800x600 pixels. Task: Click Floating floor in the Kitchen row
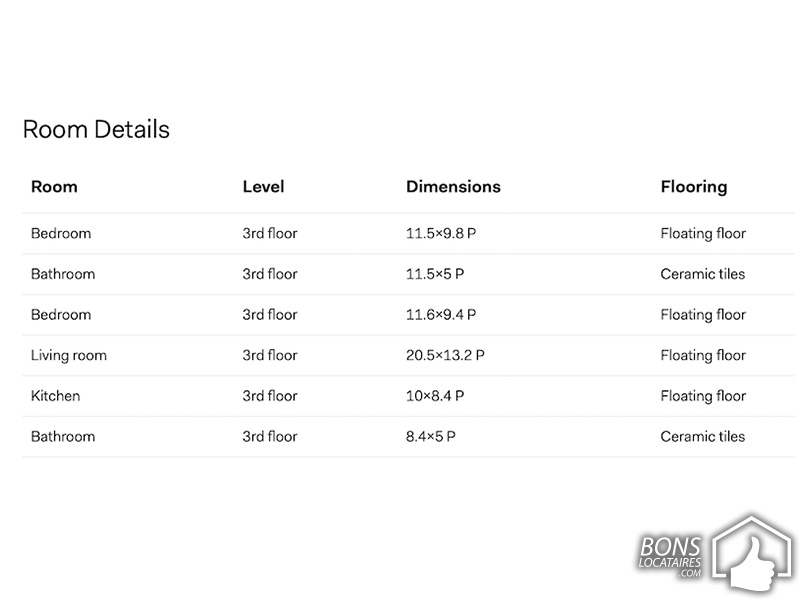(x=703, y=396)
